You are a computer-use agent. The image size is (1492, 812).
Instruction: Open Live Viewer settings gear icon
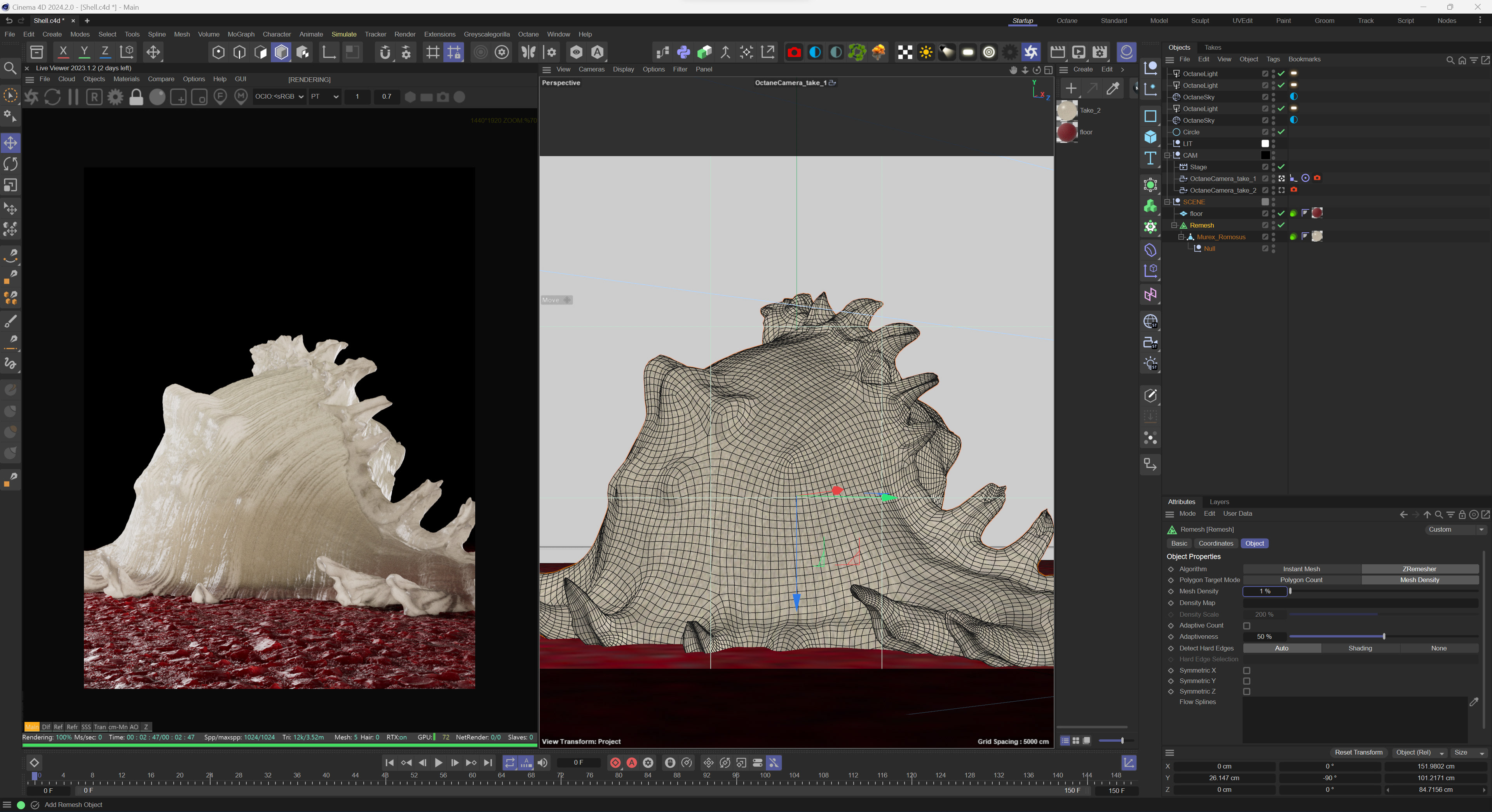(x=115, y=97)
